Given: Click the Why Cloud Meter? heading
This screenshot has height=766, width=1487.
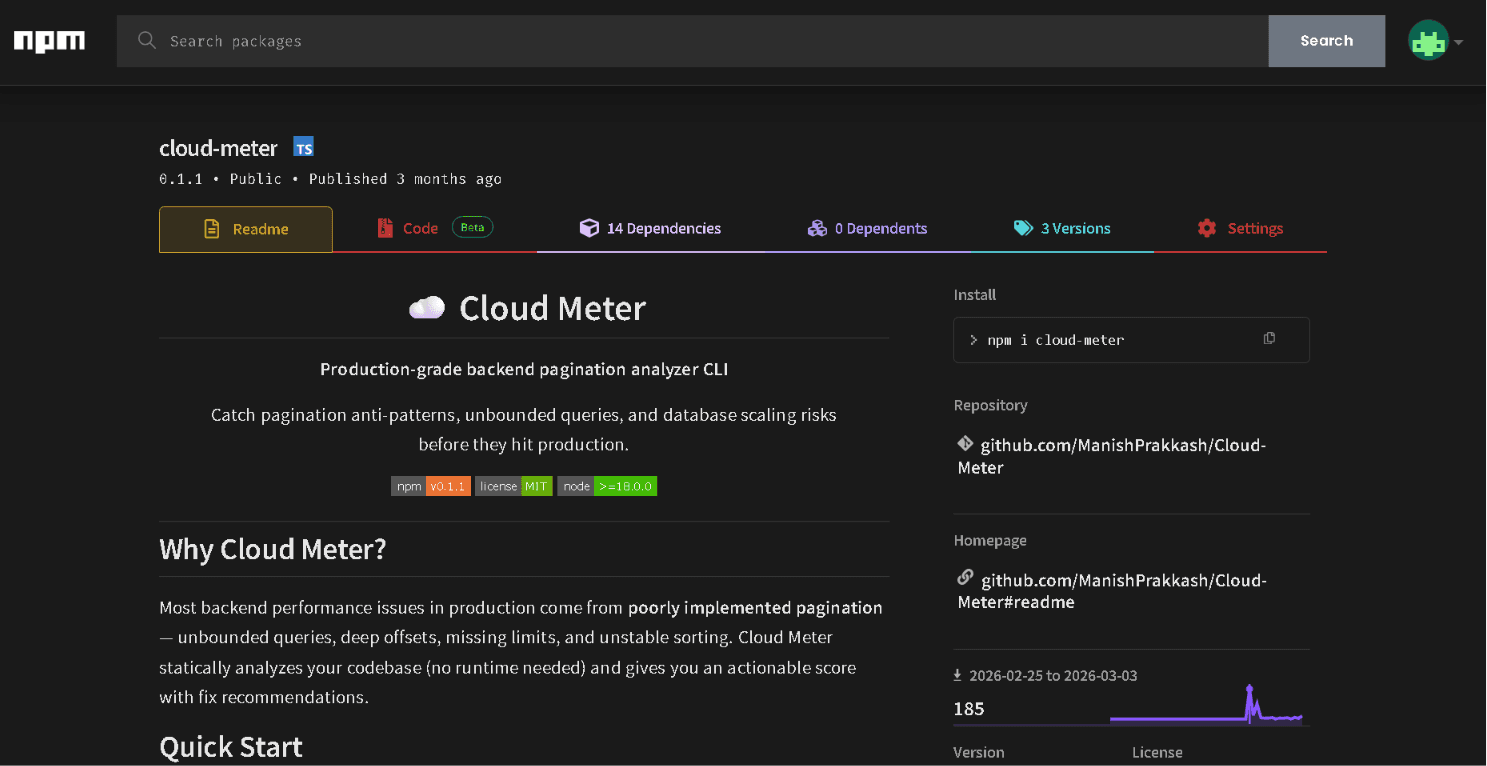Looking at the screenshot, I should (273, 549).
